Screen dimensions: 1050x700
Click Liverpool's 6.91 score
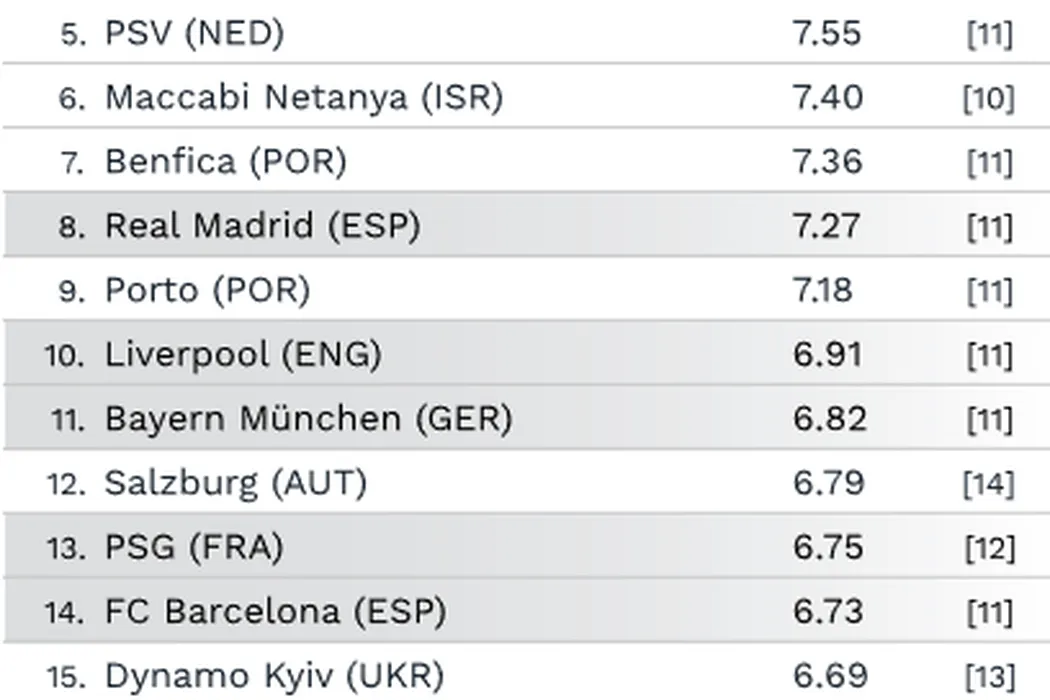826,354
